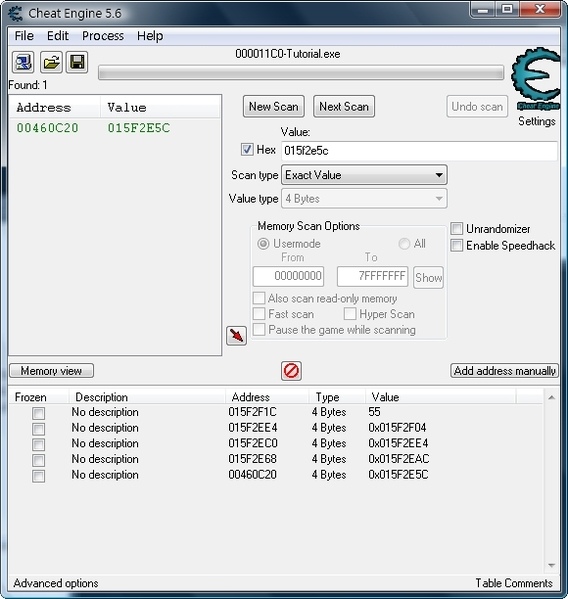Click Cheat Engine title bar icon
The height and width of the screenshot is (599, 568).
[x=16, y=13]
